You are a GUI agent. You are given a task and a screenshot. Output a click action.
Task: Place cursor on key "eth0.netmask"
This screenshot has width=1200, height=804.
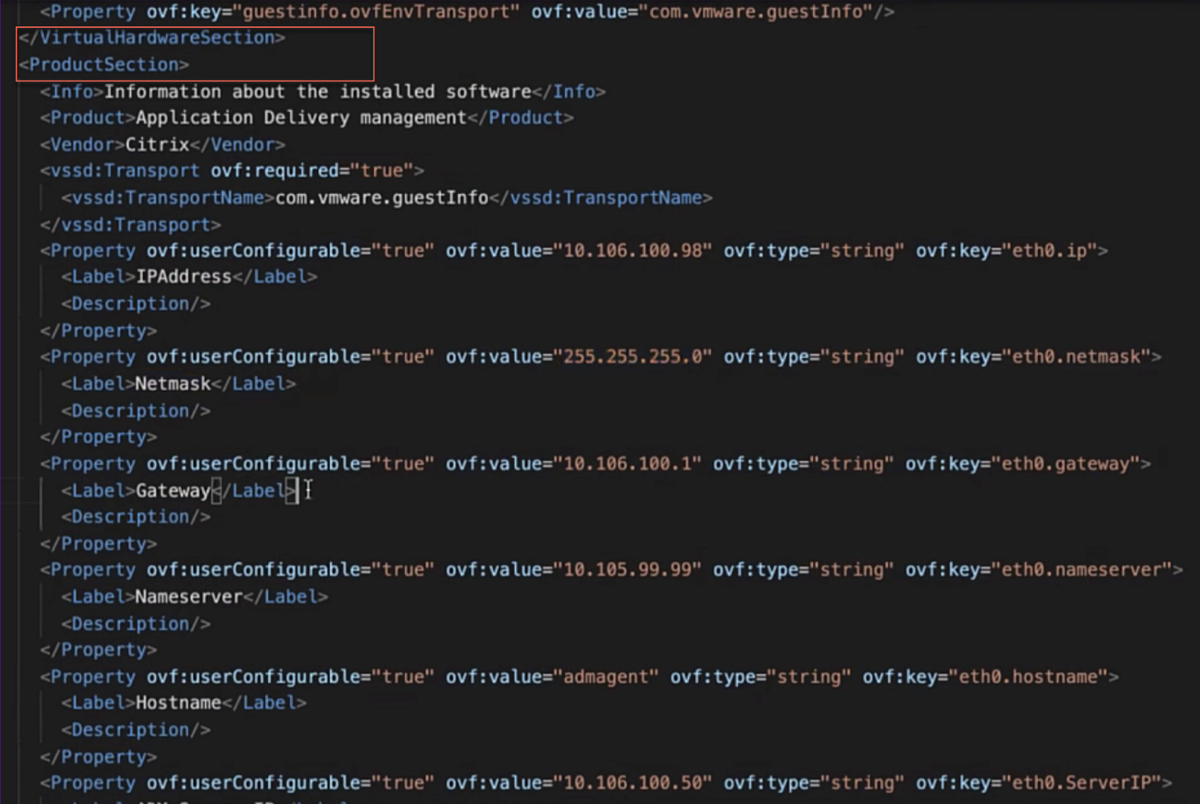[x=1076, y=357]
